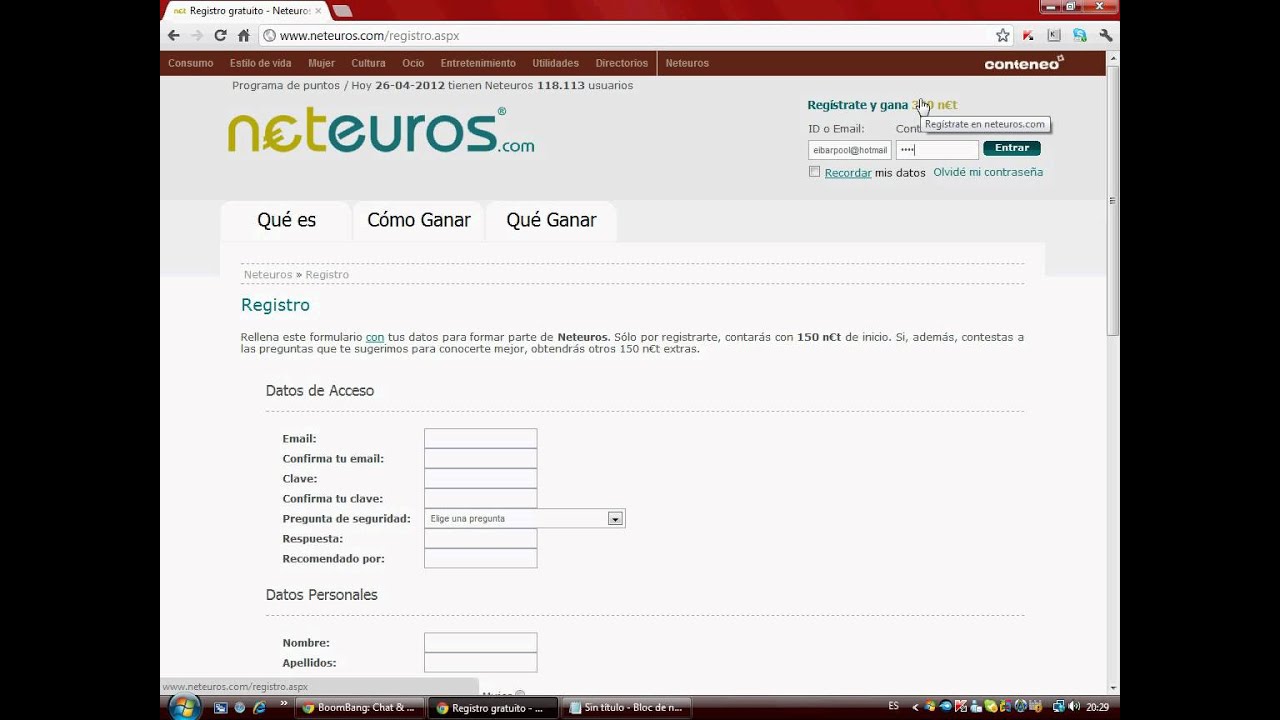Click the password login field
The image size is (1280, 720).
(x=937, y=150)
